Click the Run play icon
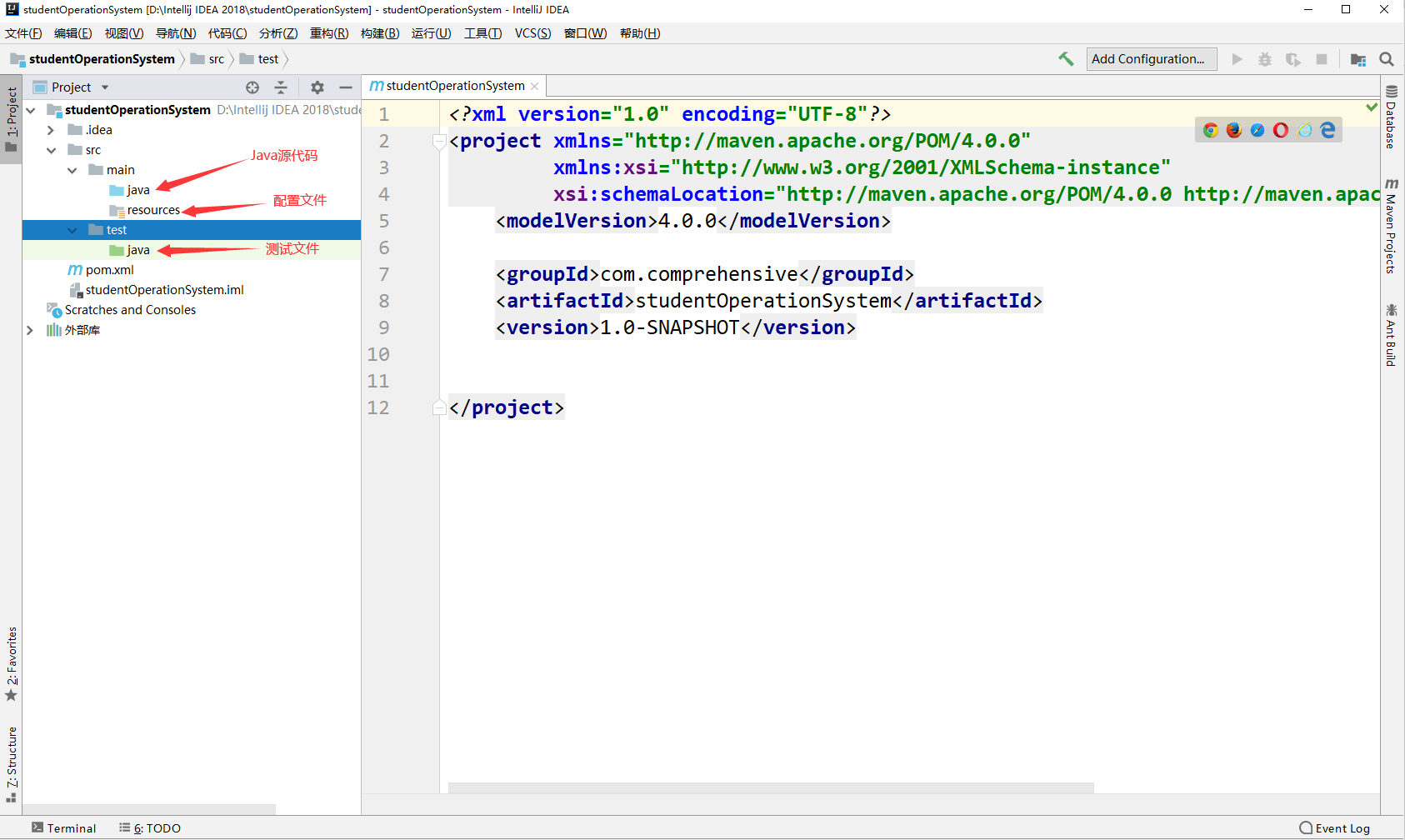 (1237, 59)
